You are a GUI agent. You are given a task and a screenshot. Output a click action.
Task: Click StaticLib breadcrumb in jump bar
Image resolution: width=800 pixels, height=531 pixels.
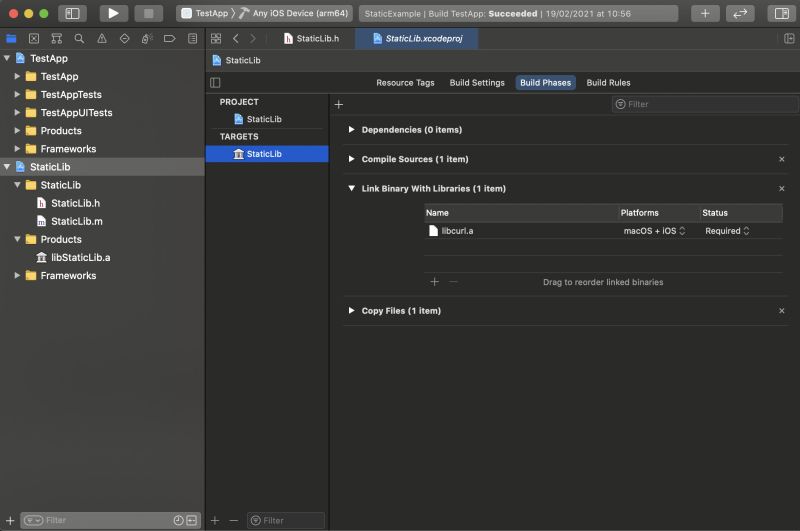(236, 60)
